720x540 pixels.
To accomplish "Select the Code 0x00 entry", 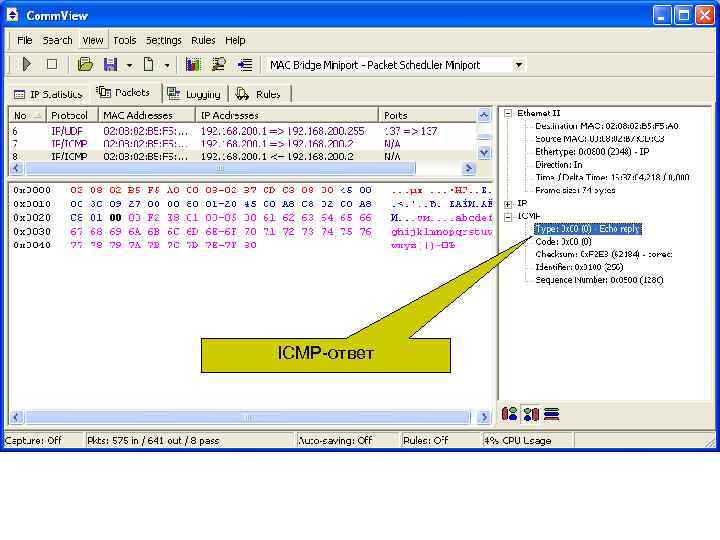I will [563, 242].
